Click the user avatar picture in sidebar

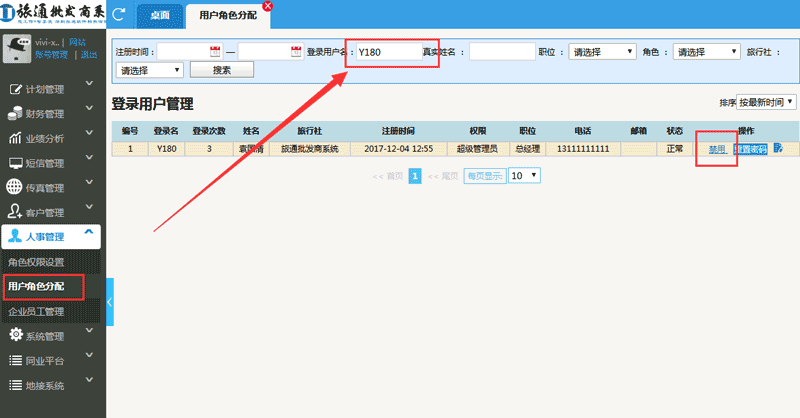pyautogui.click(x=17, y=50)
